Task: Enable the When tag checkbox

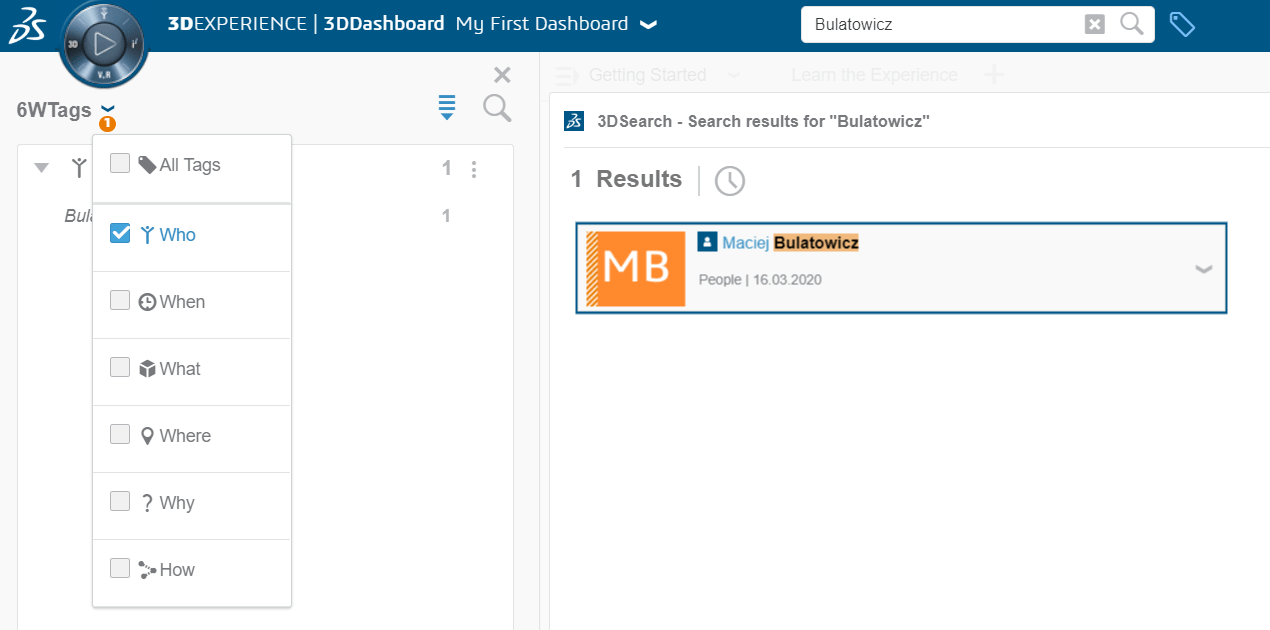Action: [x=120, y=301]
